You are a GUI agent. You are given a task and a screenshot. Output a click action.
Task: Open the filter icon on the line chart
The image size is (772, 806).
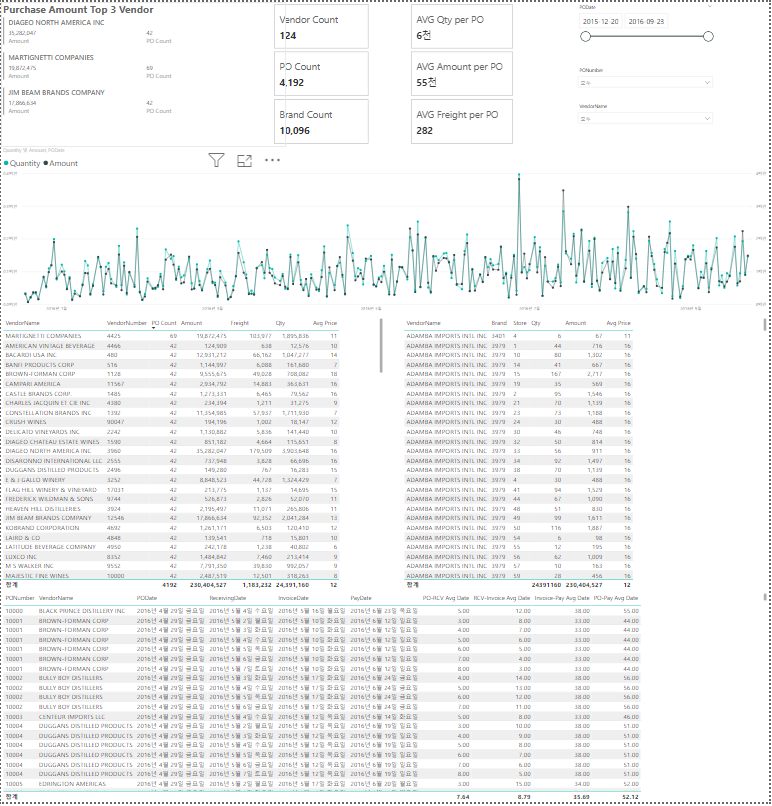pos(216,160)
